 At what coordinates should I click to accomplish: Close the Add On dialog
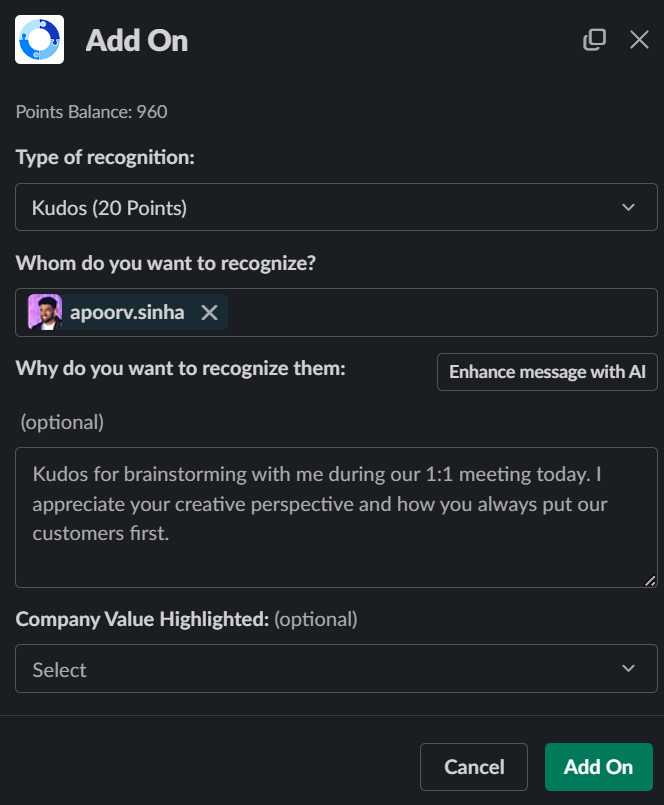point(639,40)
